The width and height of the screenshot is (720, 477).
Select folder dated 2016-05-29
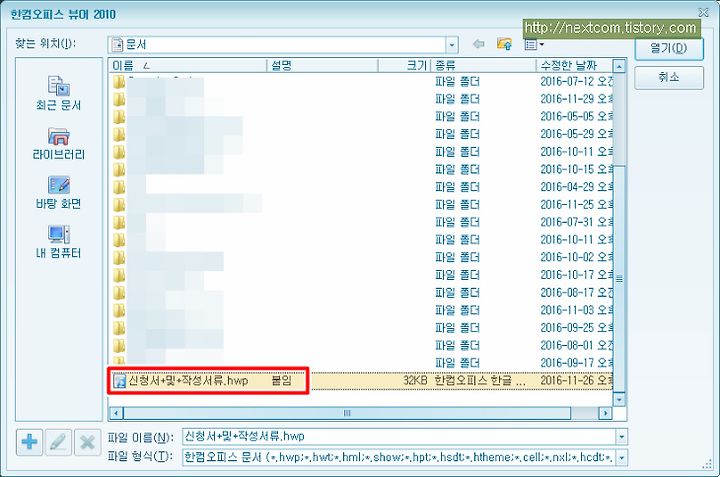361,134
